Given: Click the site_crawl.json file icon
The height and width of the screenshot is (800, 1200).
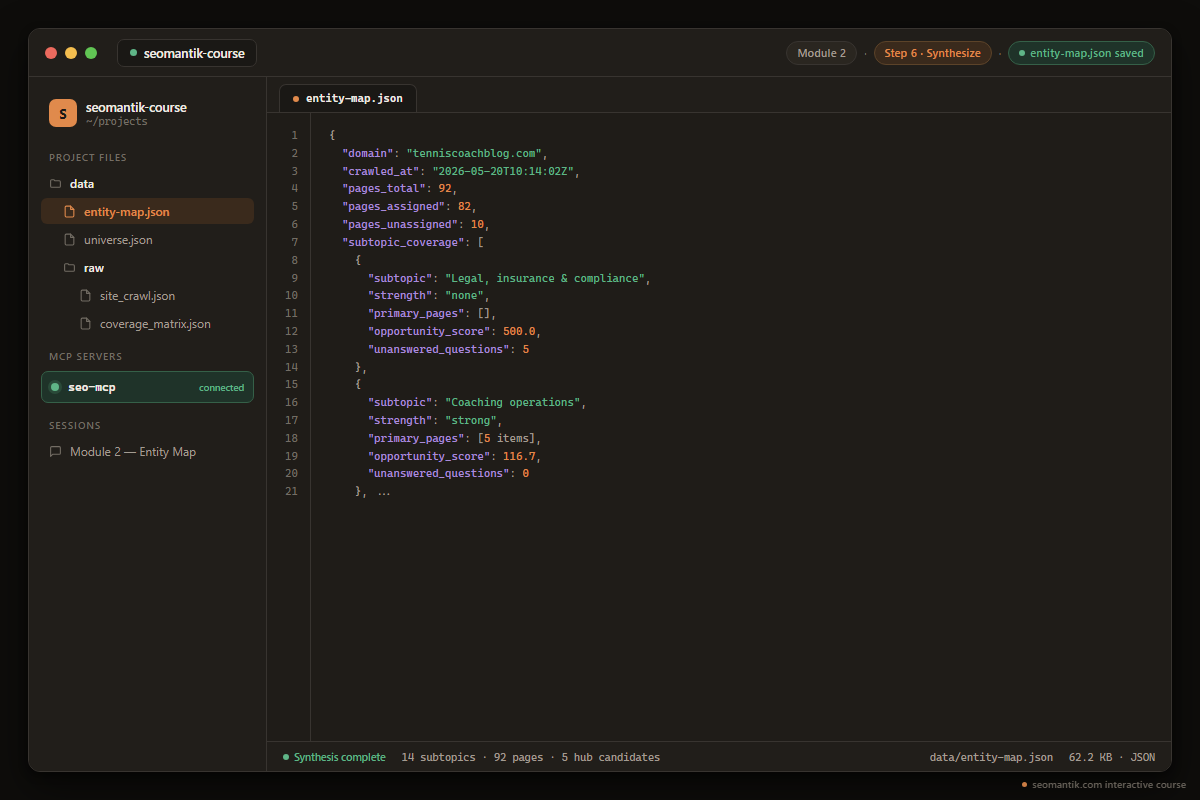Looking at the screenshot, I should [86, 296].
